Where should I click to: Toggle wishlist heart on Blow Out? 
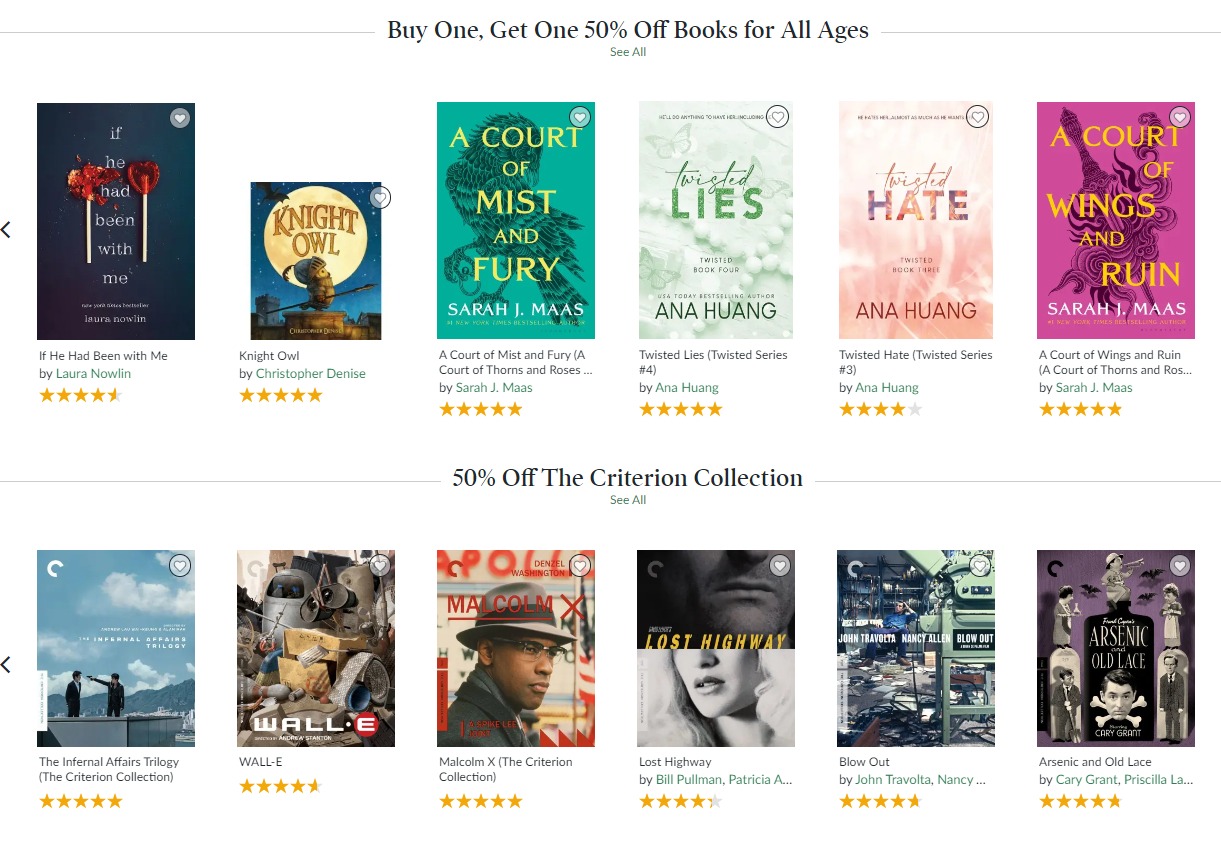pos(980,566)
